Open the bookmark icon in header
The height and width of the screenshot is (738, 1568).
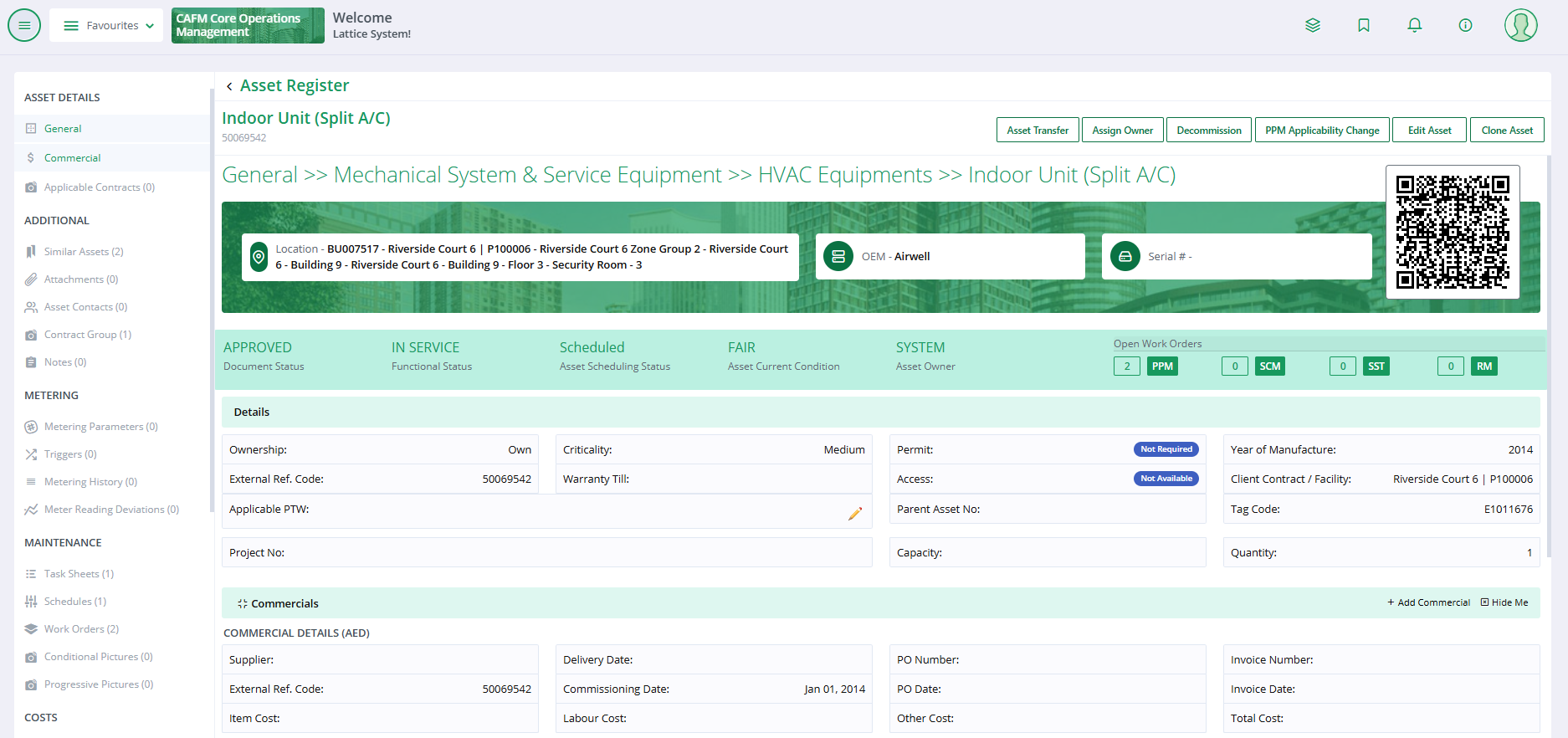(x=1364, y=25)
